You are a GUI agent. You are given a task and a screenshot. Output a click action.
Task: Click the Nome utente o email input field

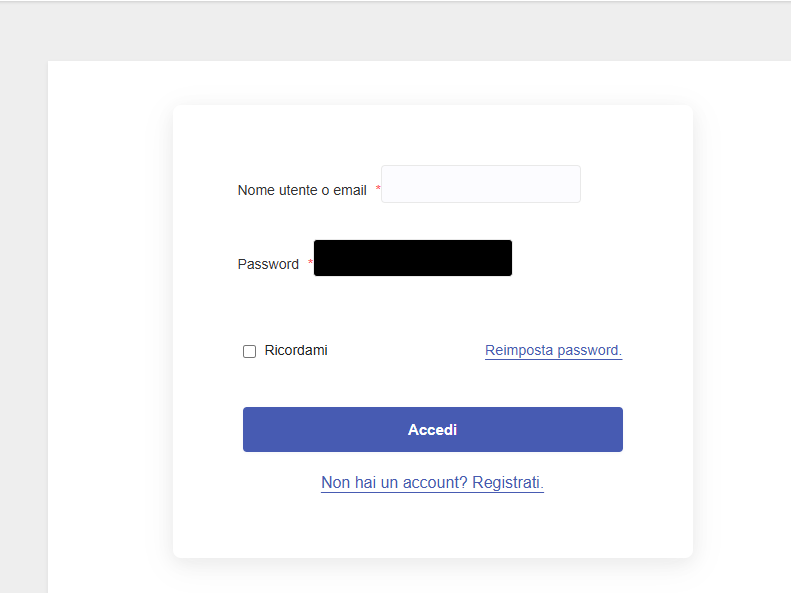[480, 184]
